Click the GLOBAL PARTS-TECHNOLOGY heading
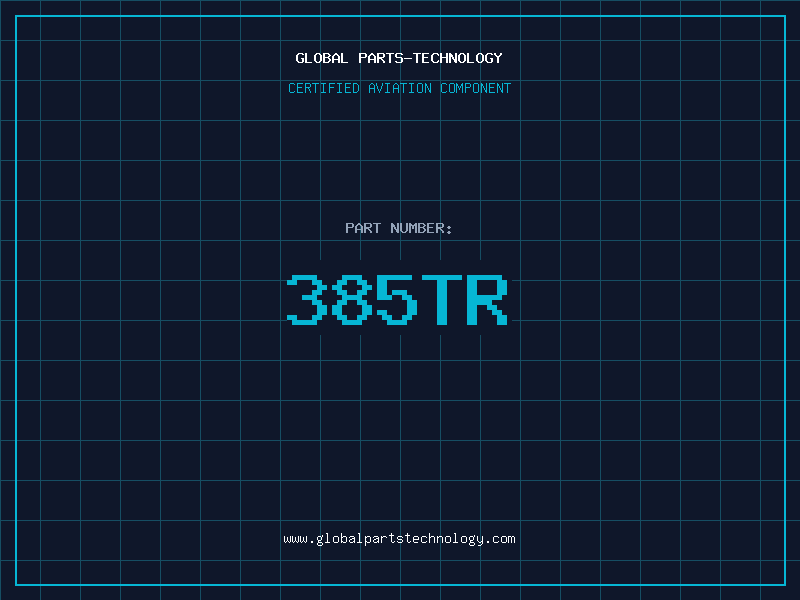The width and height of the screenshot is (800, 600). (x=399, y=58)
